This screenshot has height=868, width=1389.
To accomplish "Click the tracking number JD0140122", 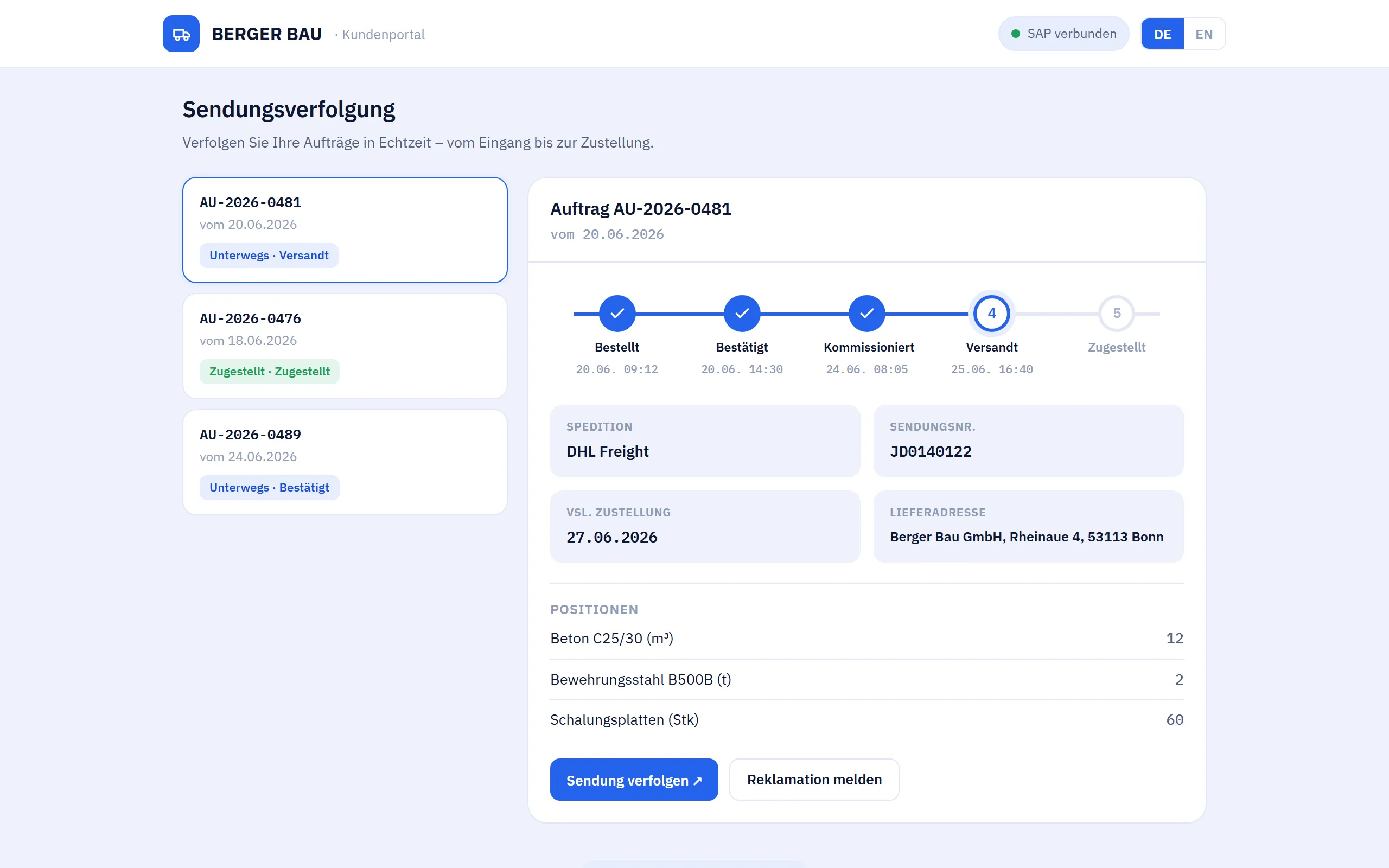I will (931, 452).
